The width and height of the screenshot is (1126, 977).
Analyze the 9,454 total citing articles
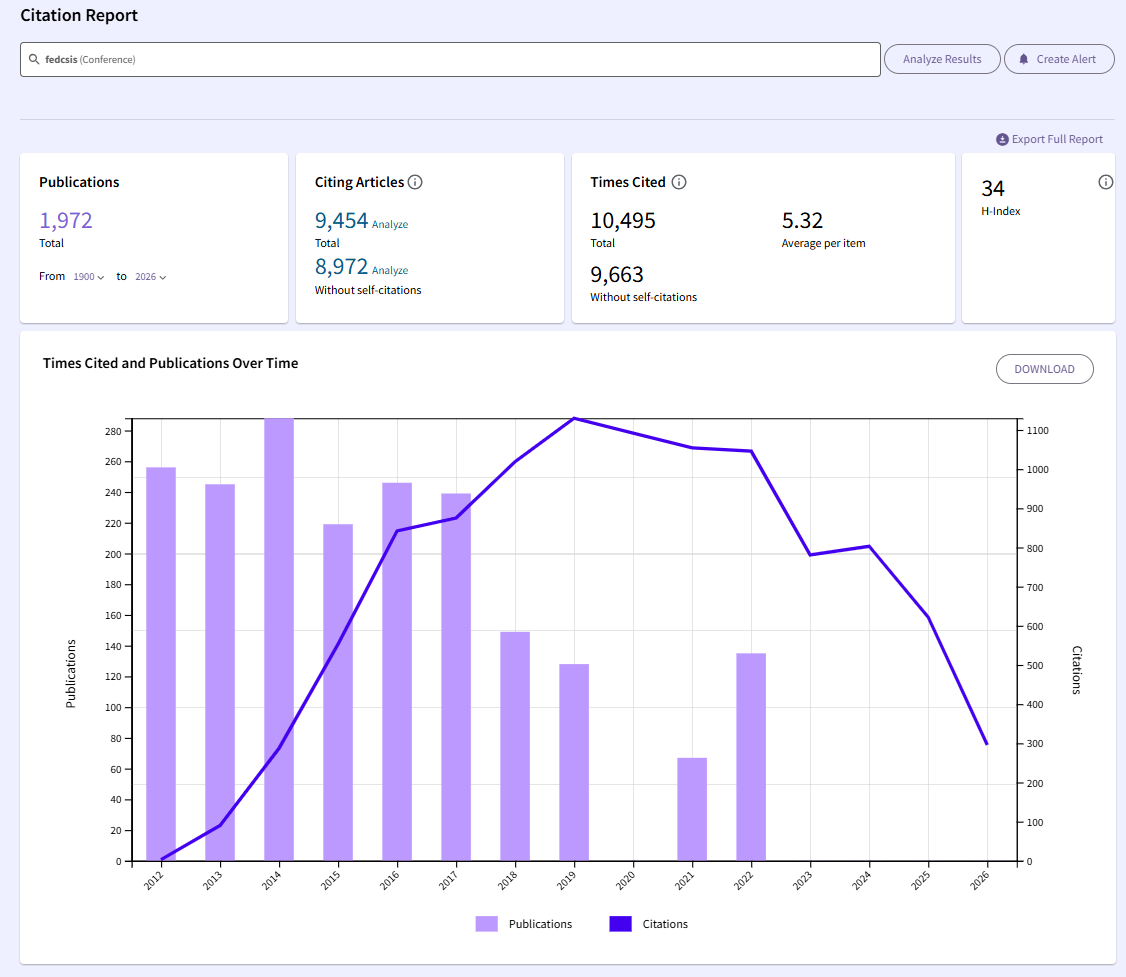[390, 225]
